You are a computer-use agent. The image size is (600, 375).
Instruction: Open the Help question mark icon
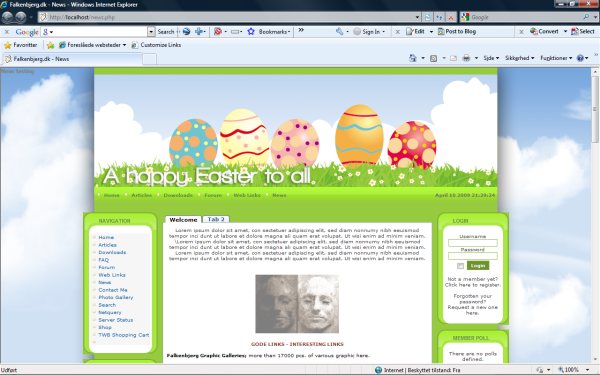(580, 58)
